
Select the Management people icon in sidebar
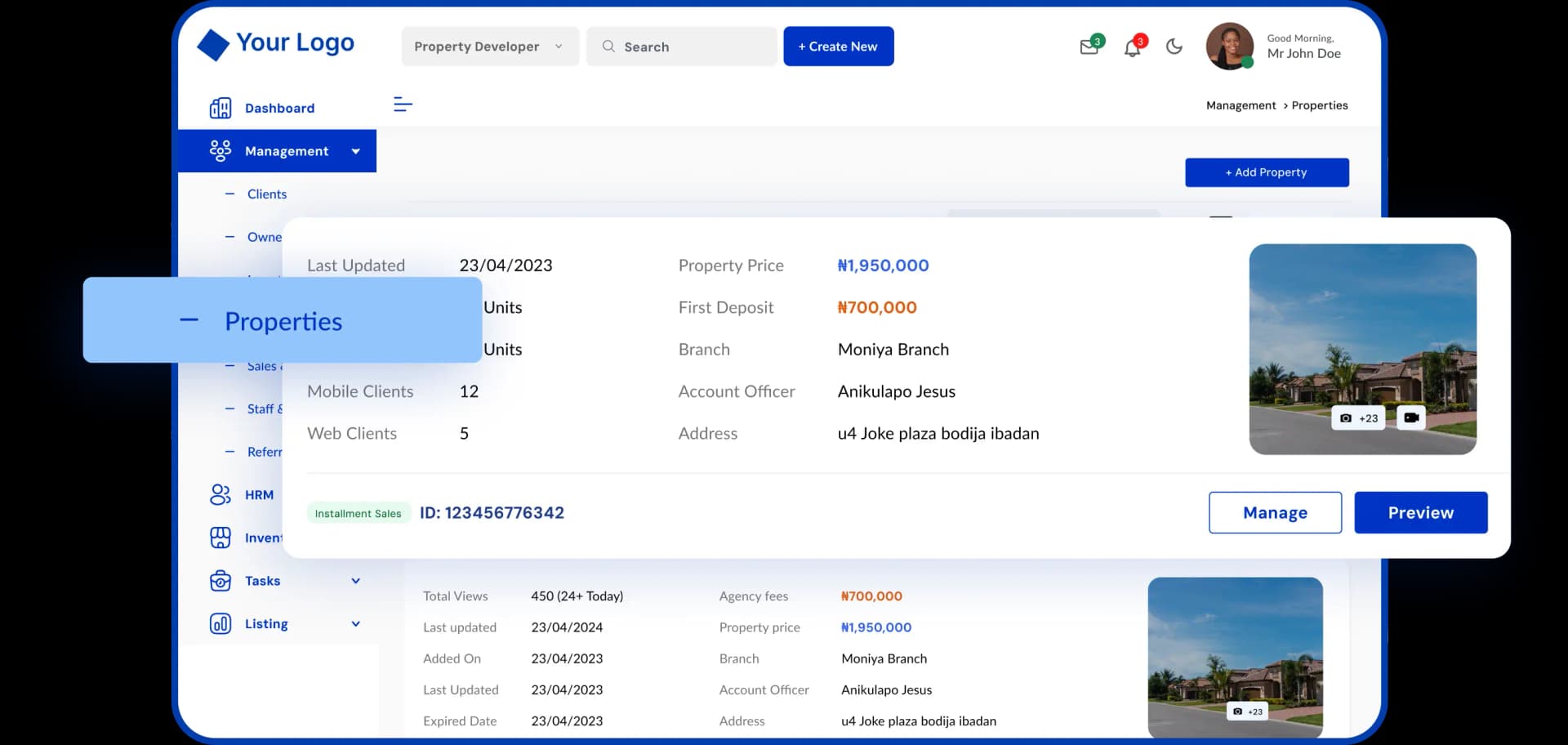[219, 150]
